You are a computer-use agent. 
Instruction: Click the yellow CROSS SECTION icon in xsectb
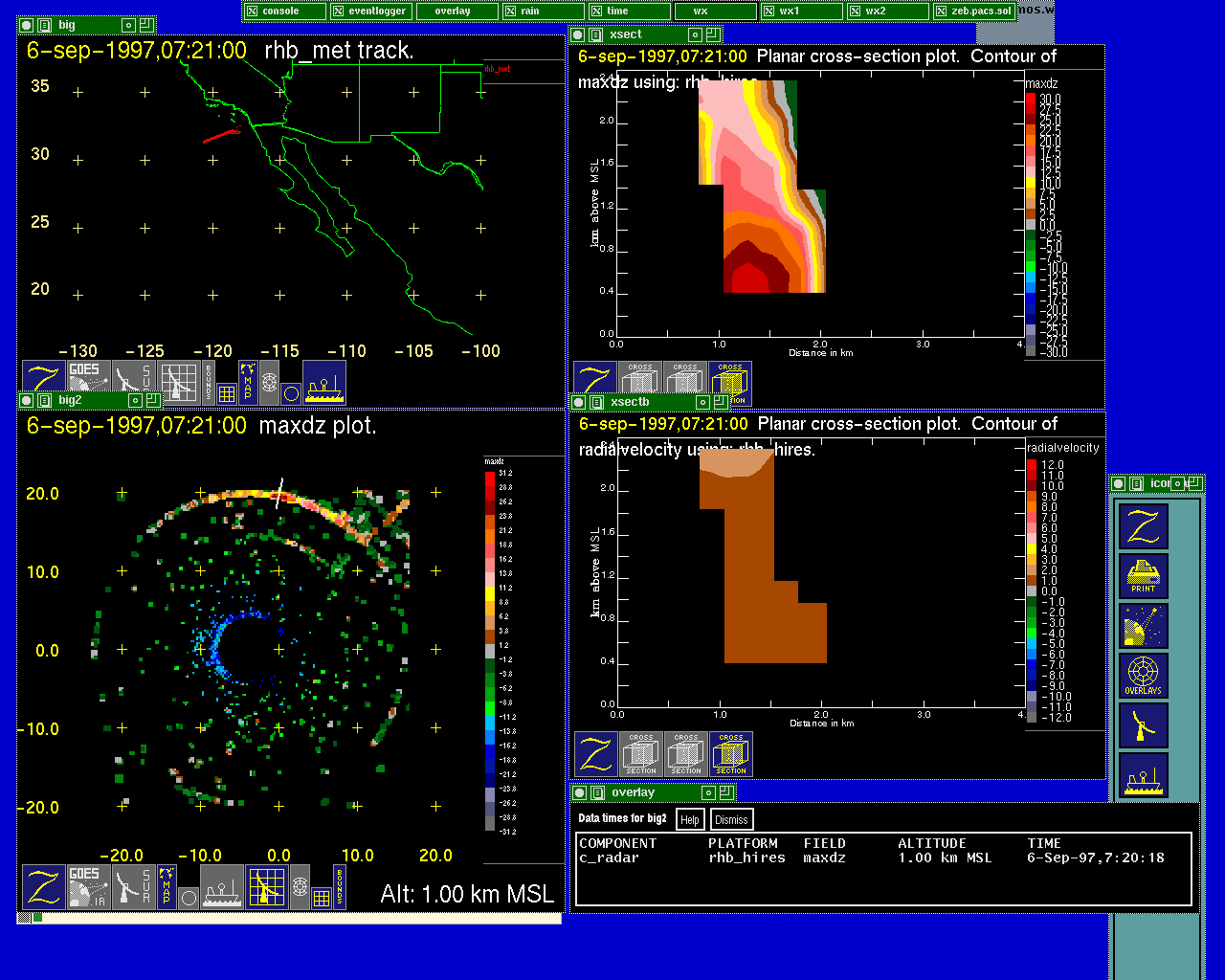pyautogui.click(x=731, y=754)
